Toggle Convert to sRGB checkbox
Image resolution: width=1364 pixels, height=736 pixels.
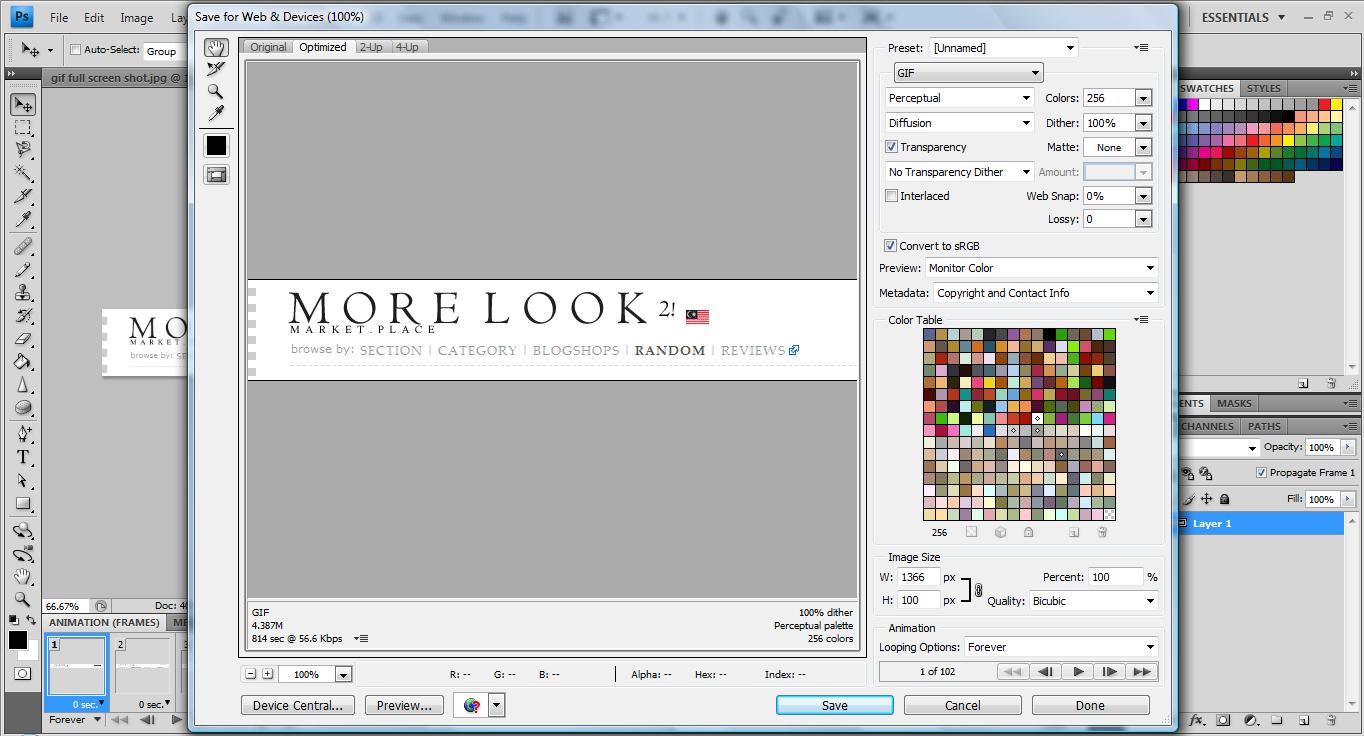click(890, 246)
